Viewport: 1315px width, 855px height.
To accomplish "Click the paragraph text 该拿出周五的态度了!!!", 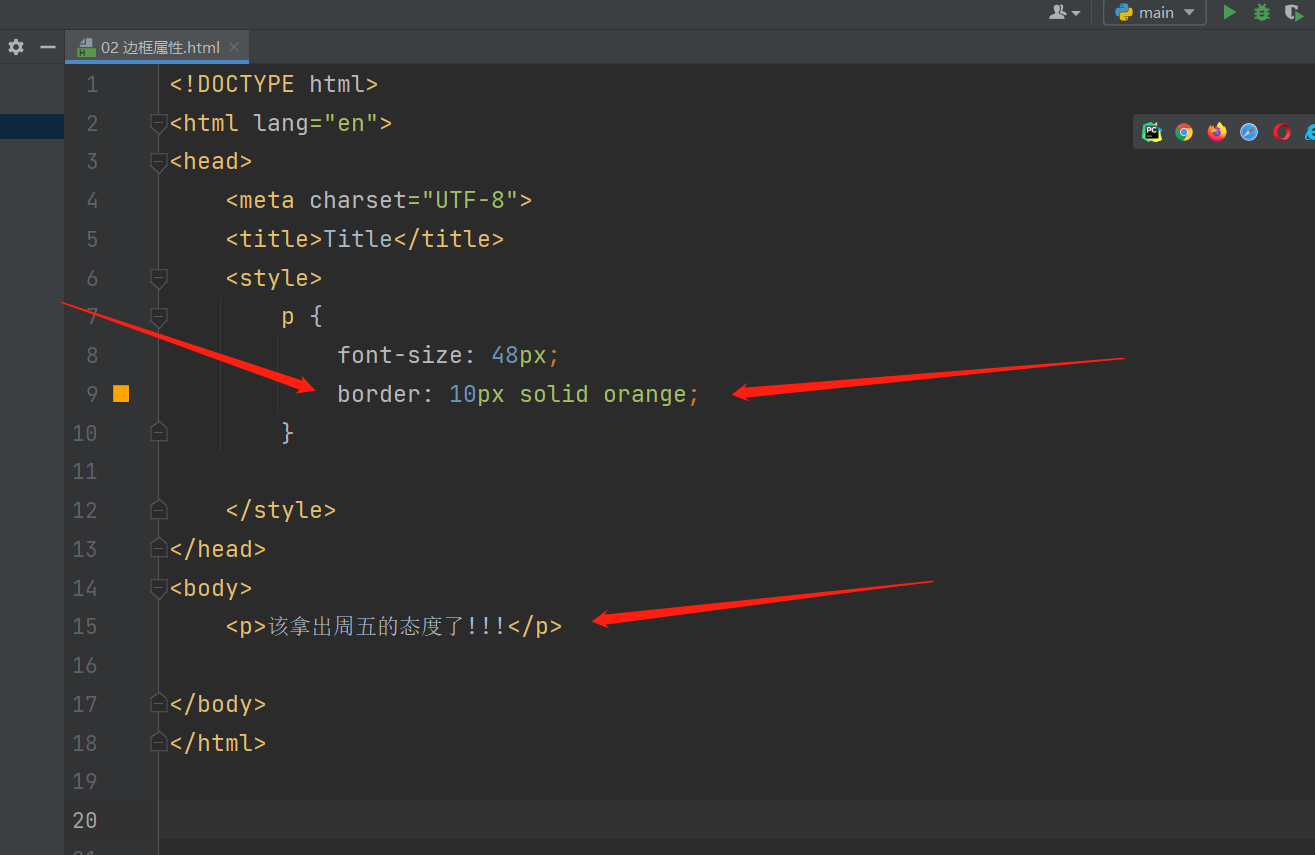I will tap(387, 627).
